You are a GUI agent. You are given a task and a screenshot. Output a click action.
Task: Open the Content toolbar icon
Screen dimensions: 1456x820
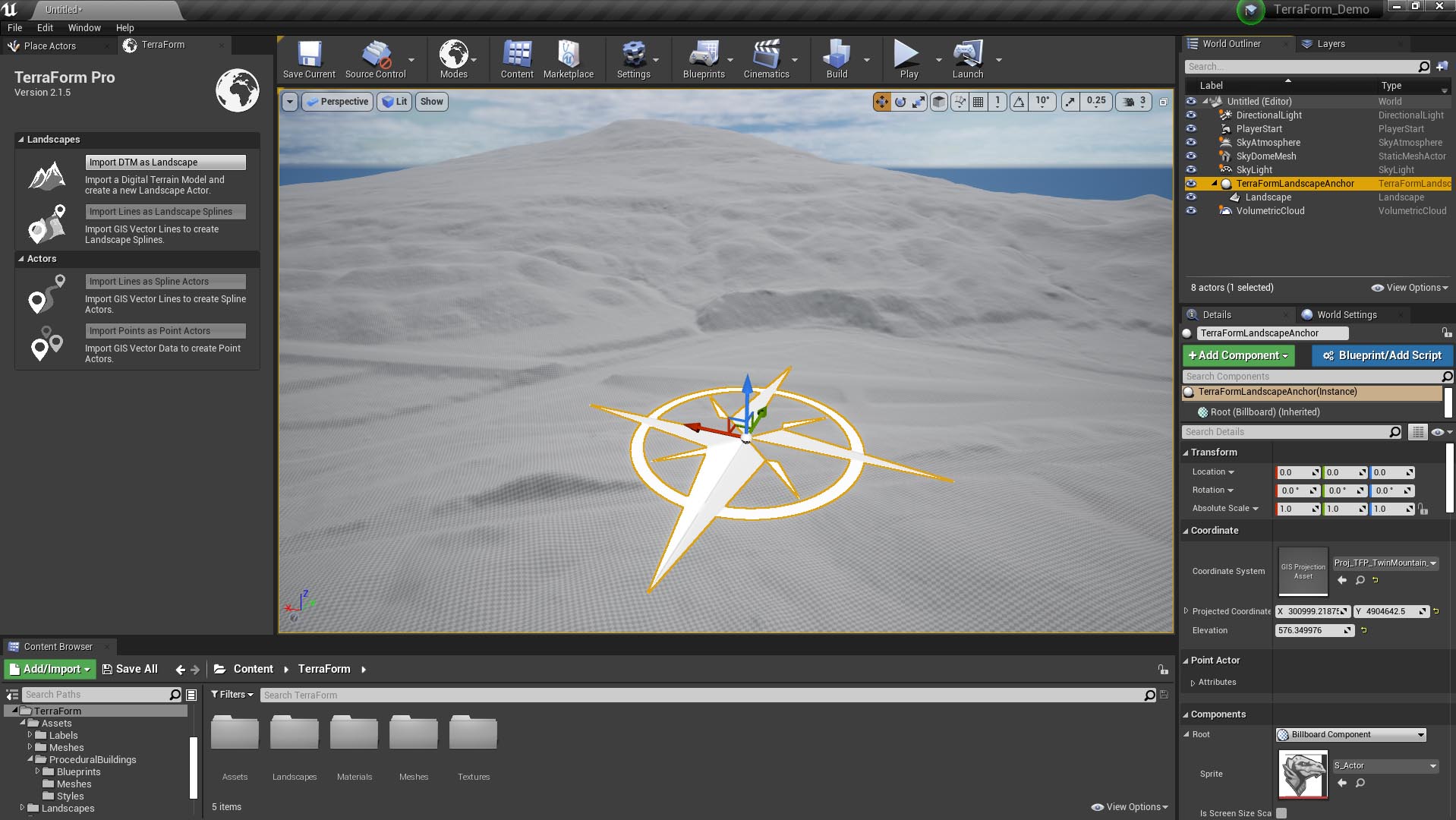click(517, 59)
